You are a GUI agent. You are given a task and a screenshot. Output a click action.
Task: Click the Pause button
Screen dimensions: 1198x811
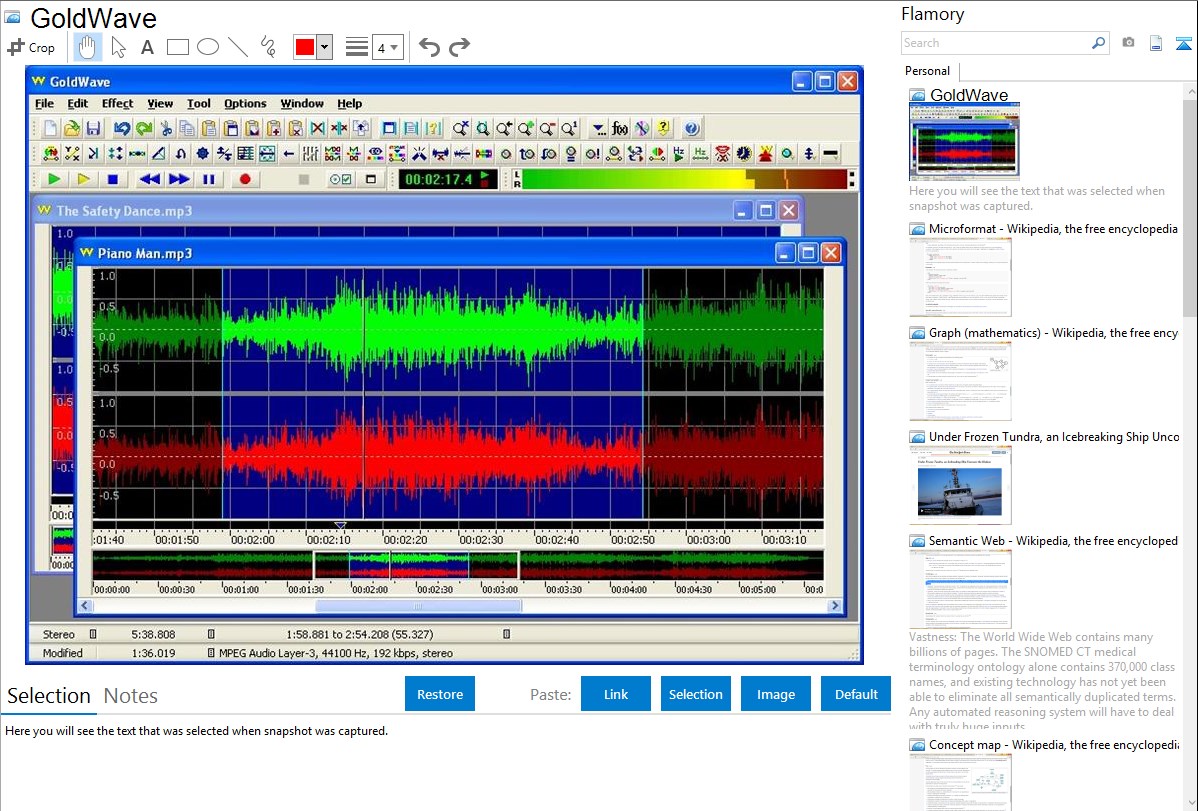tap(209, 180)
